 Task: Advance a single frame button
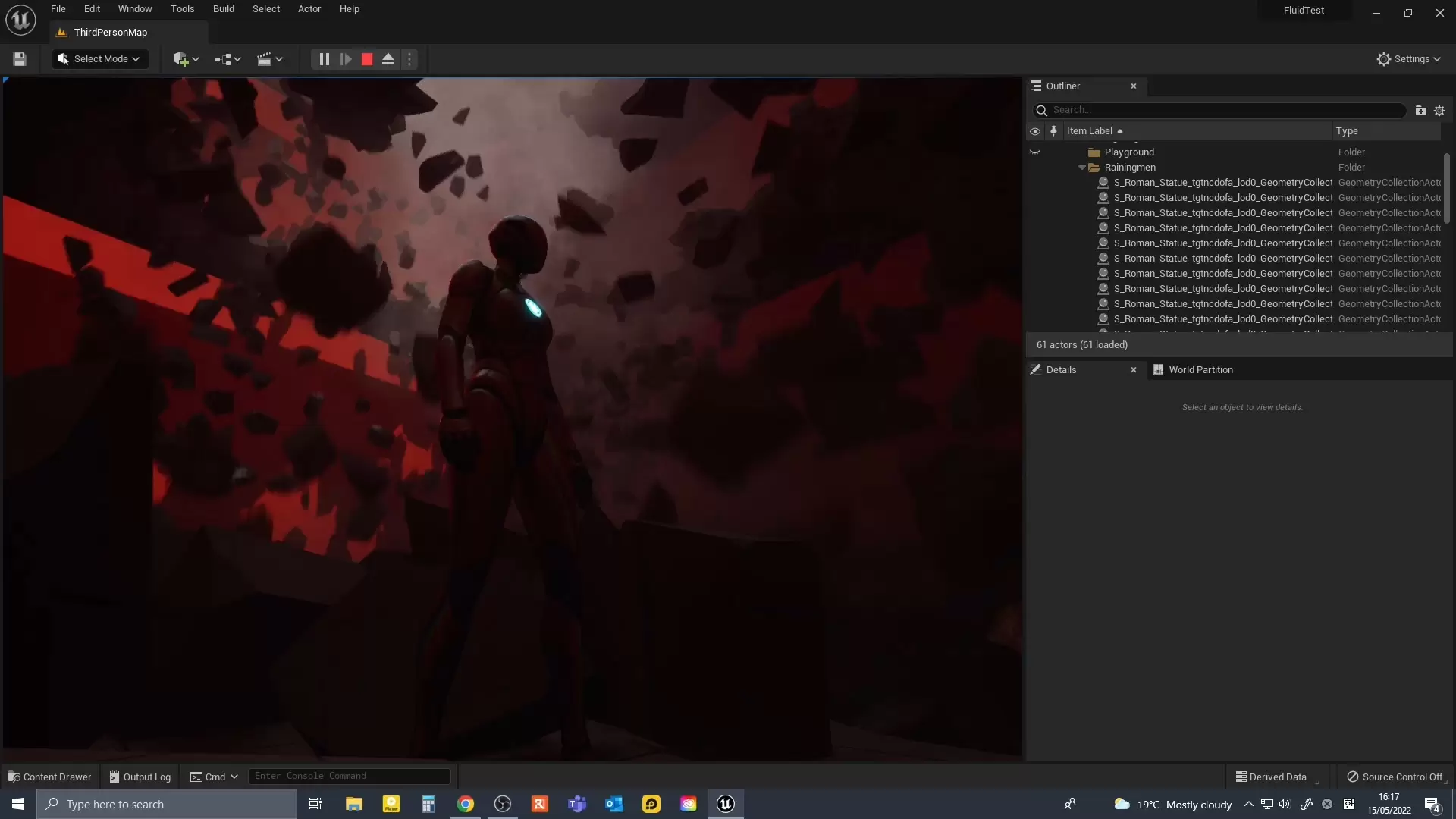click(x=346, y=59)
